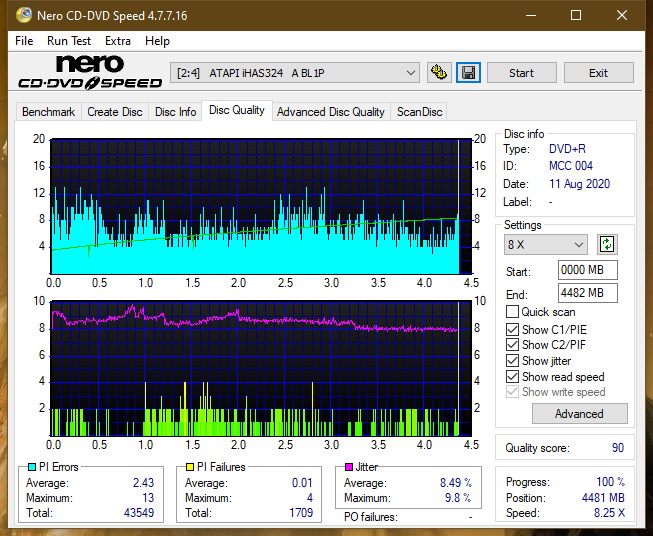Image resolution: width=653 pixels, height=536 pixels.
Task: Save results with the floppy disk icon
Action: (469, 73)
